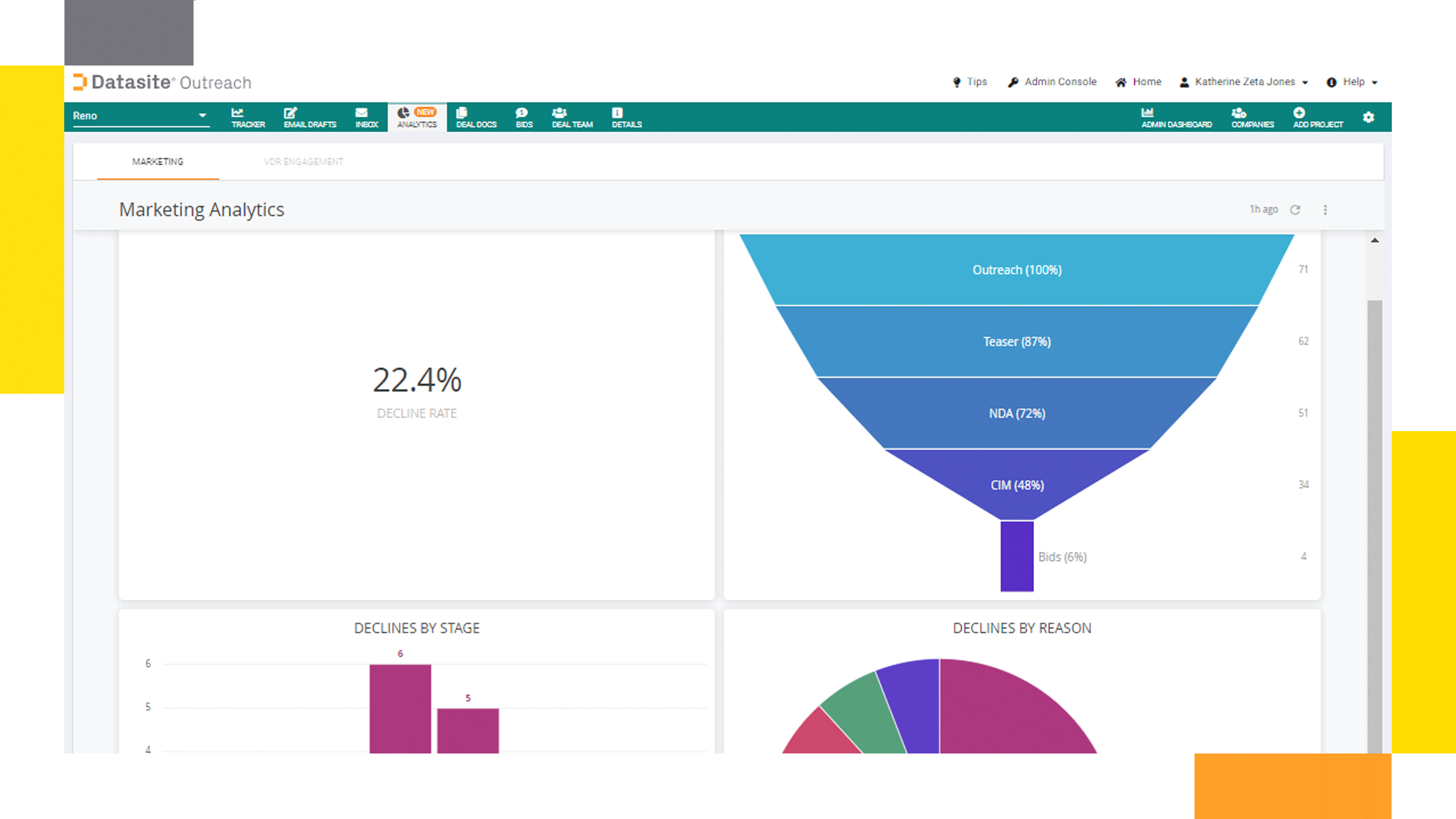
Task: Switch to the Marketing tab
Action: tap(158, 162)
